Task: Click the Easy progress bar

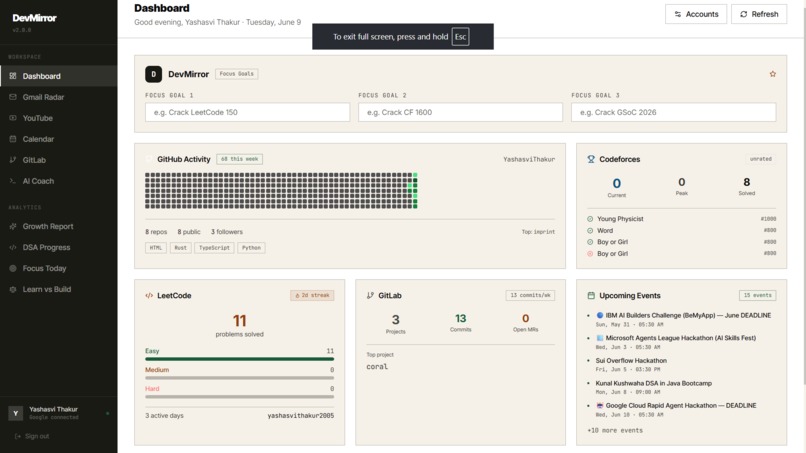Action: pos(240,359)
